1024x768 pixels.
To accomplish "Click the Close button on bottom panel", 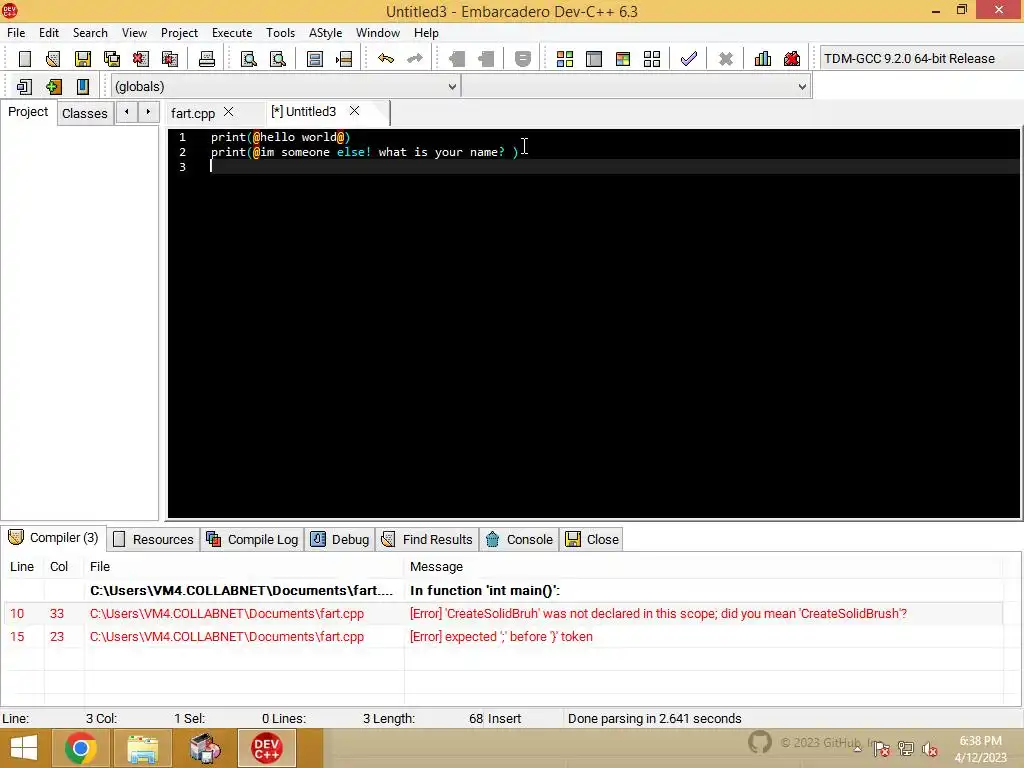I will pos(593,539).
